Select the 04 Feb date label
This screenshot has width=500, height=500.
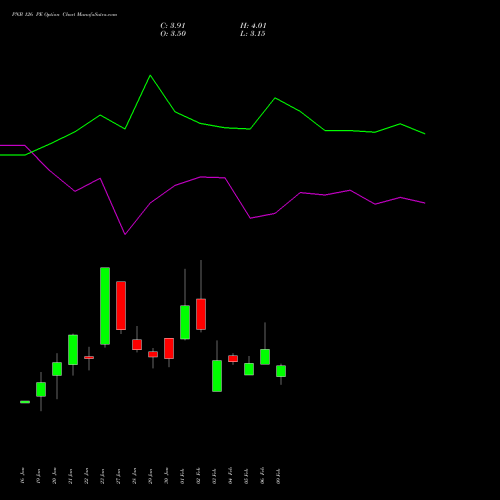coord(230,476)
